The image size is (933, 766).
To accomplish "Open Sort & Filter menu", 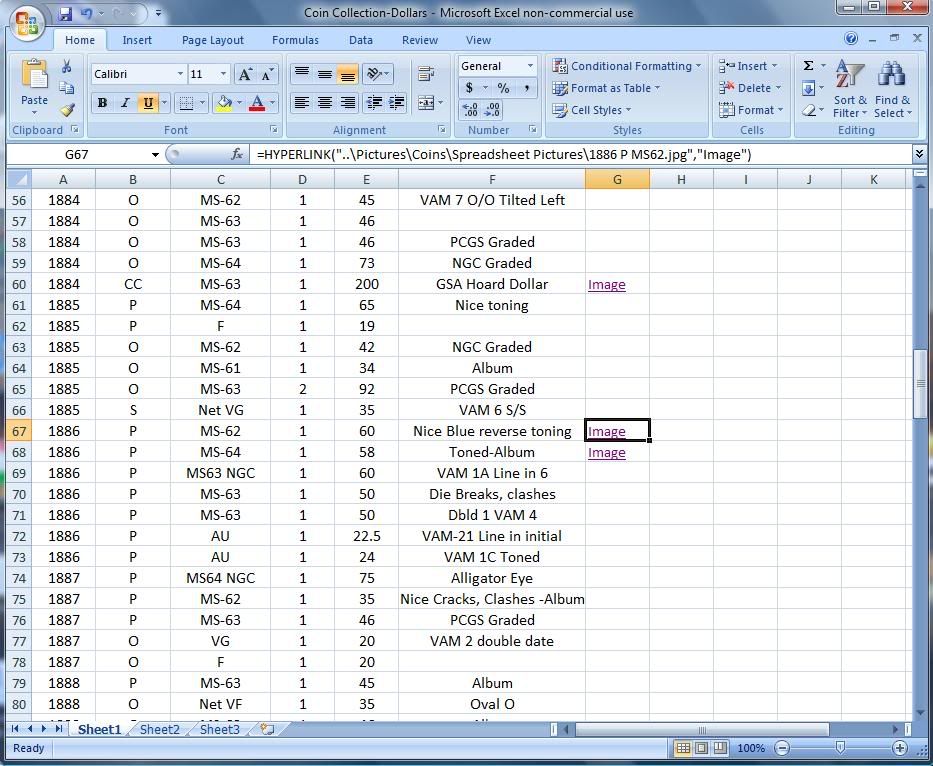I will (x=850, y=89).
